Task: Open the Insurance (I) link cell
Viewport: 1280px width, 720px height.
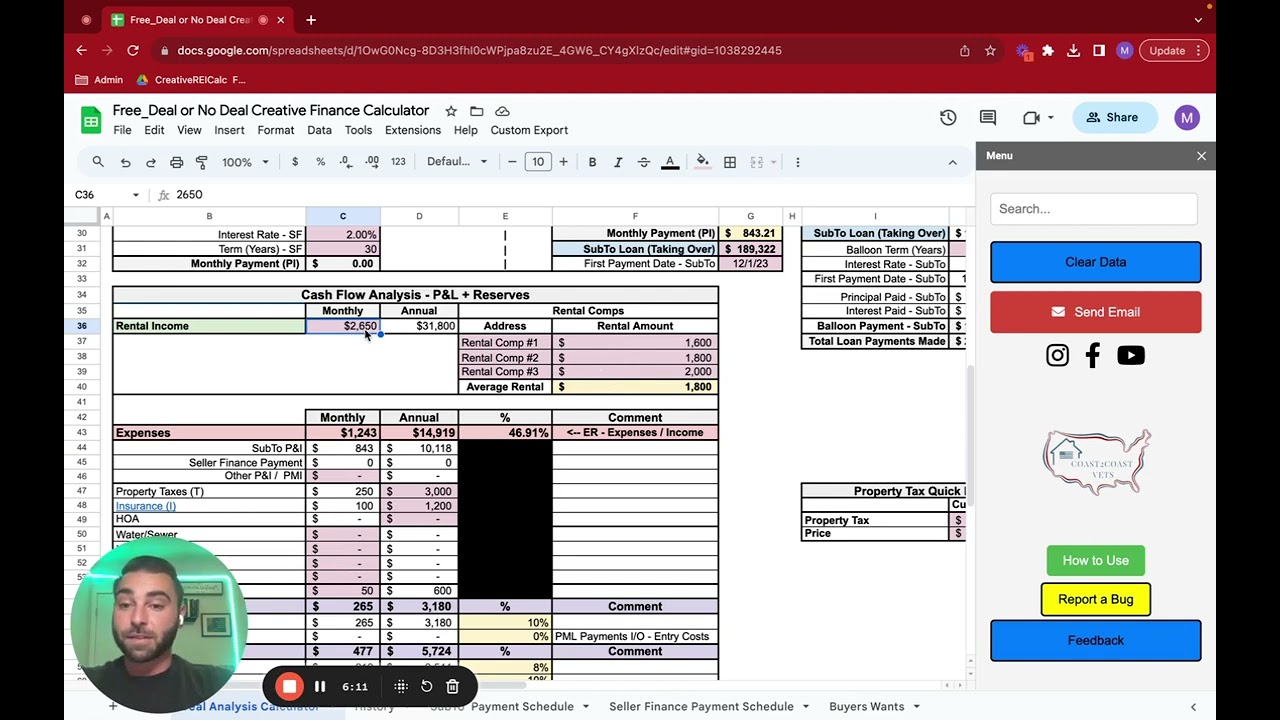Action: [146, 506]
